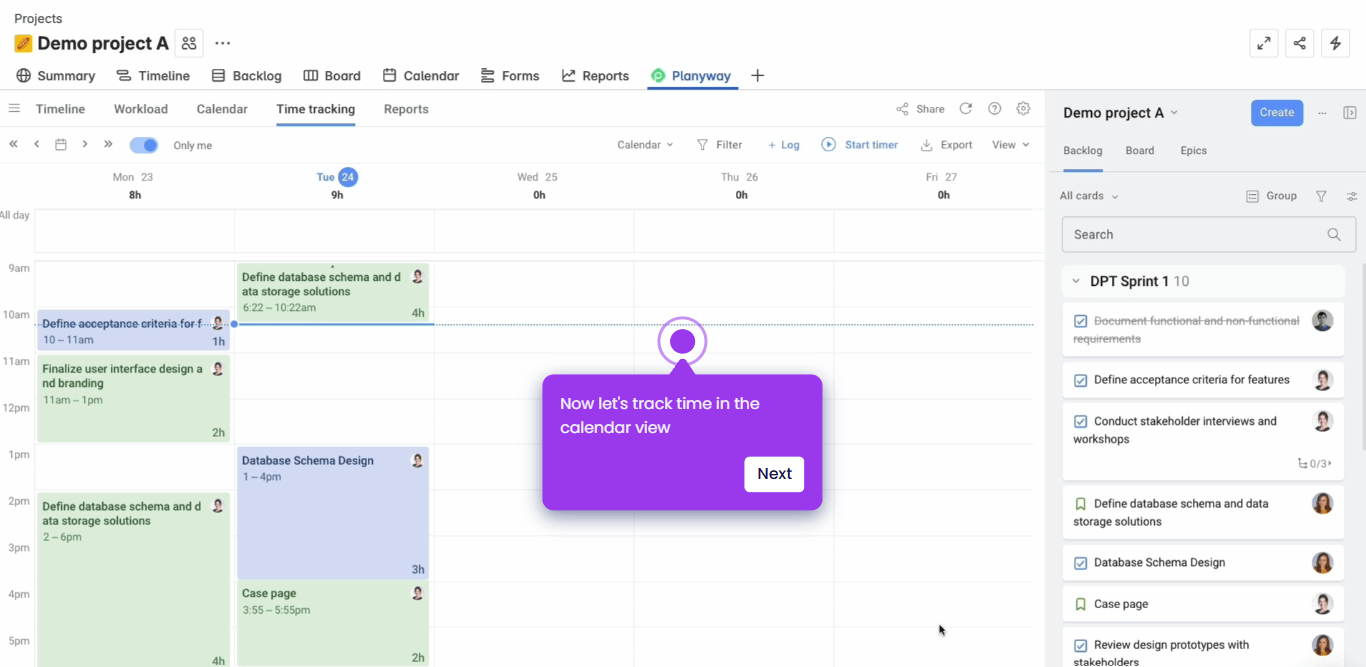Open the Jira Timeline tab
The image size is (1366, 667).
click(x=153, y=76)
